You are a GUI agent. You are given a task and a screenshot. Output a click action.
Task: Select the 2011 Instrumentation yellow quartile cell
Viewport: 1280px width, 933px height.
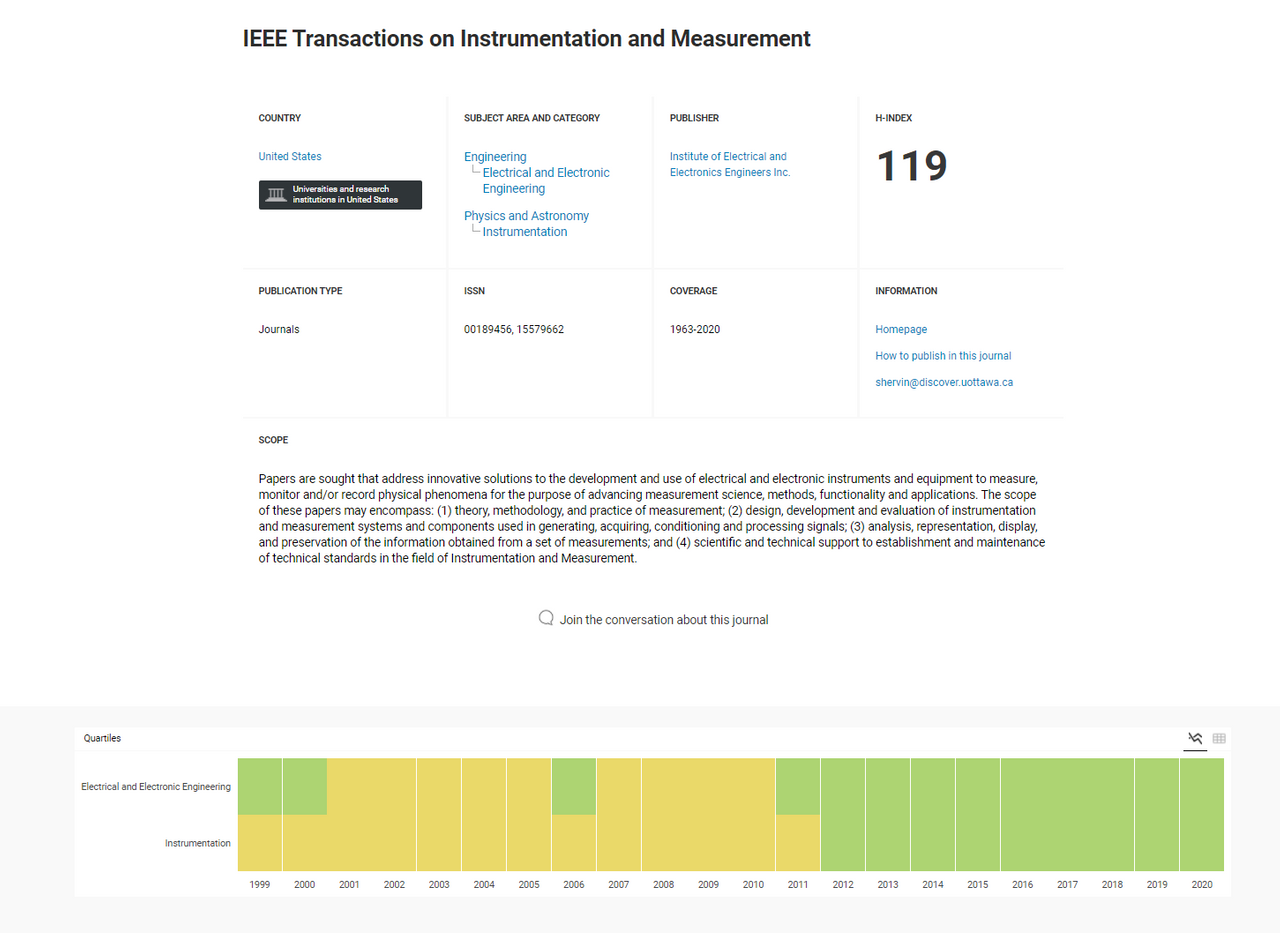coord(798,843)
